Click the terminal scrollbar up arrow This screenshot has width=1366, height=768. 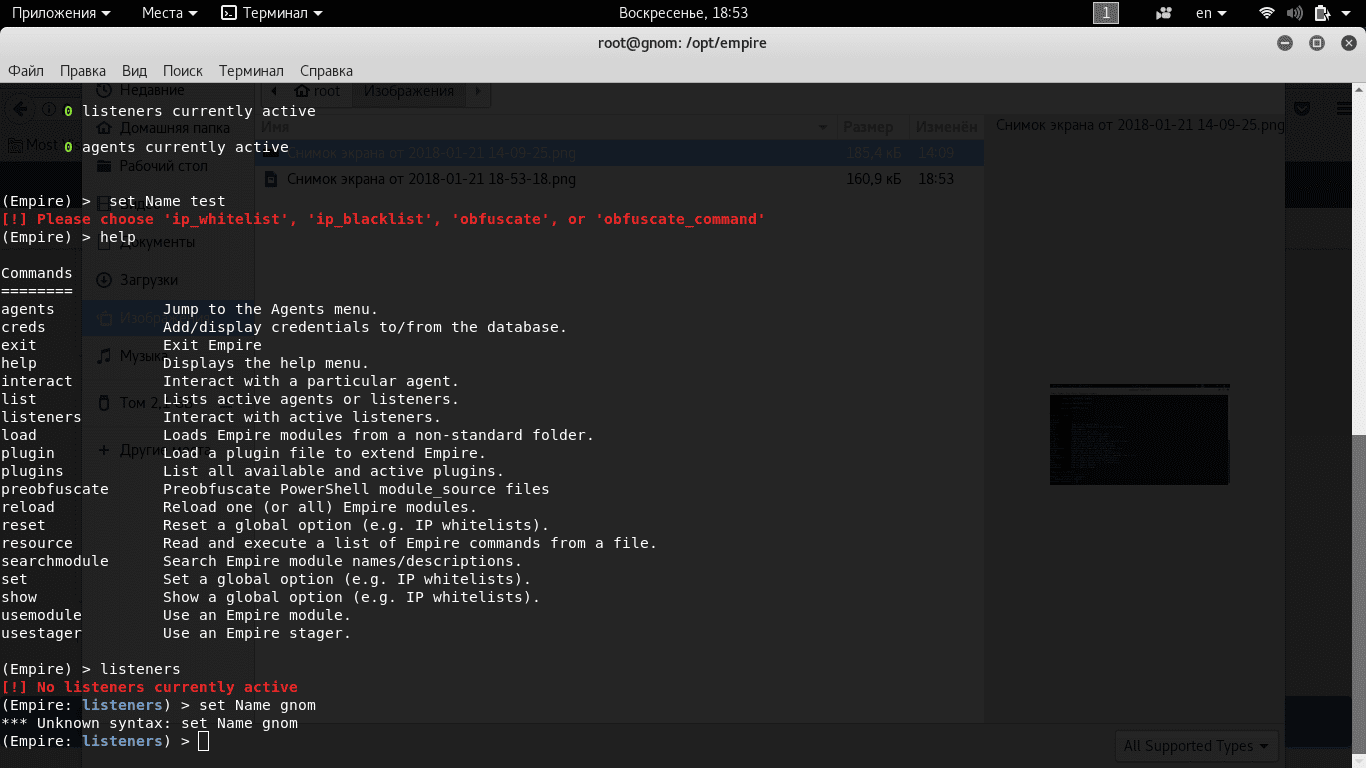coord(1359,92)
